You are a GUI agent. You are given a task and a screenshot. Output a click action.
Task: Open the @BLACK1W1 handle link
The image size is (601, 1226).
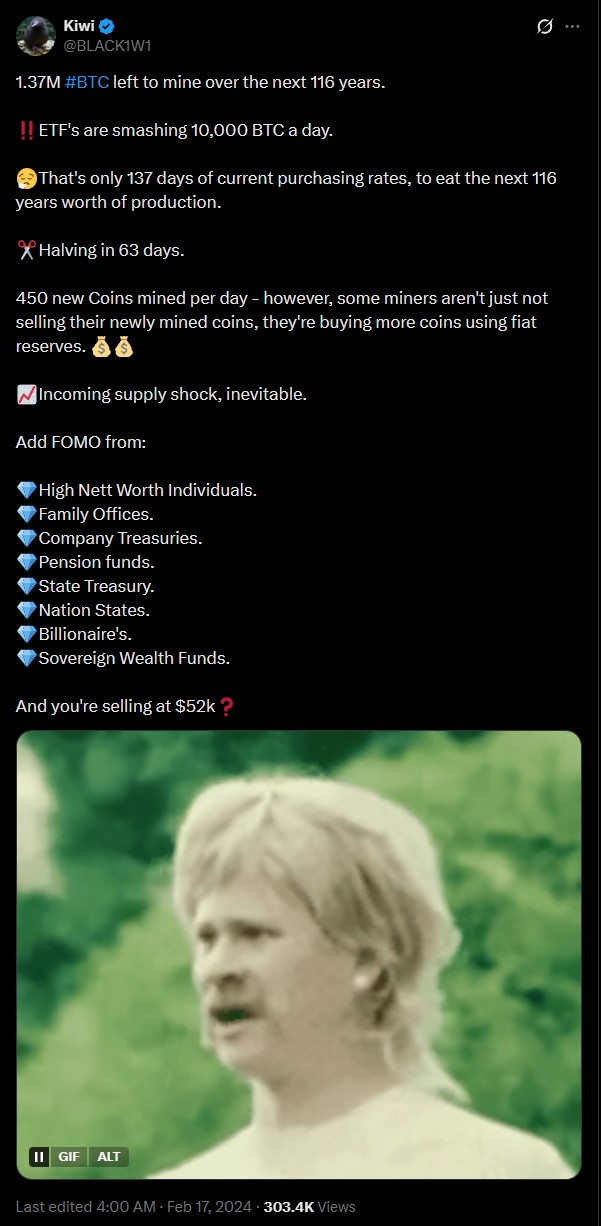tap(107, 46)
